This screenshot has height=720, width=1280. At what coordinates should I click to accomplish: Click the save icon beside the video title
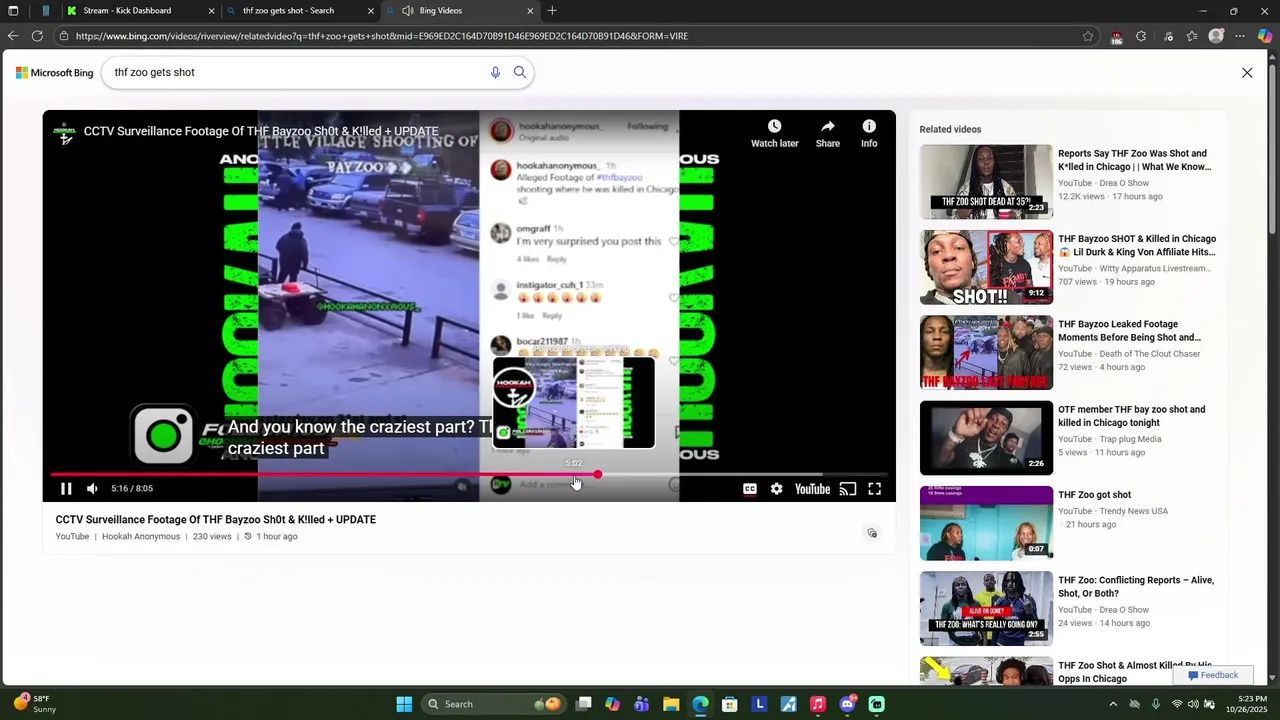click(872, 534)
